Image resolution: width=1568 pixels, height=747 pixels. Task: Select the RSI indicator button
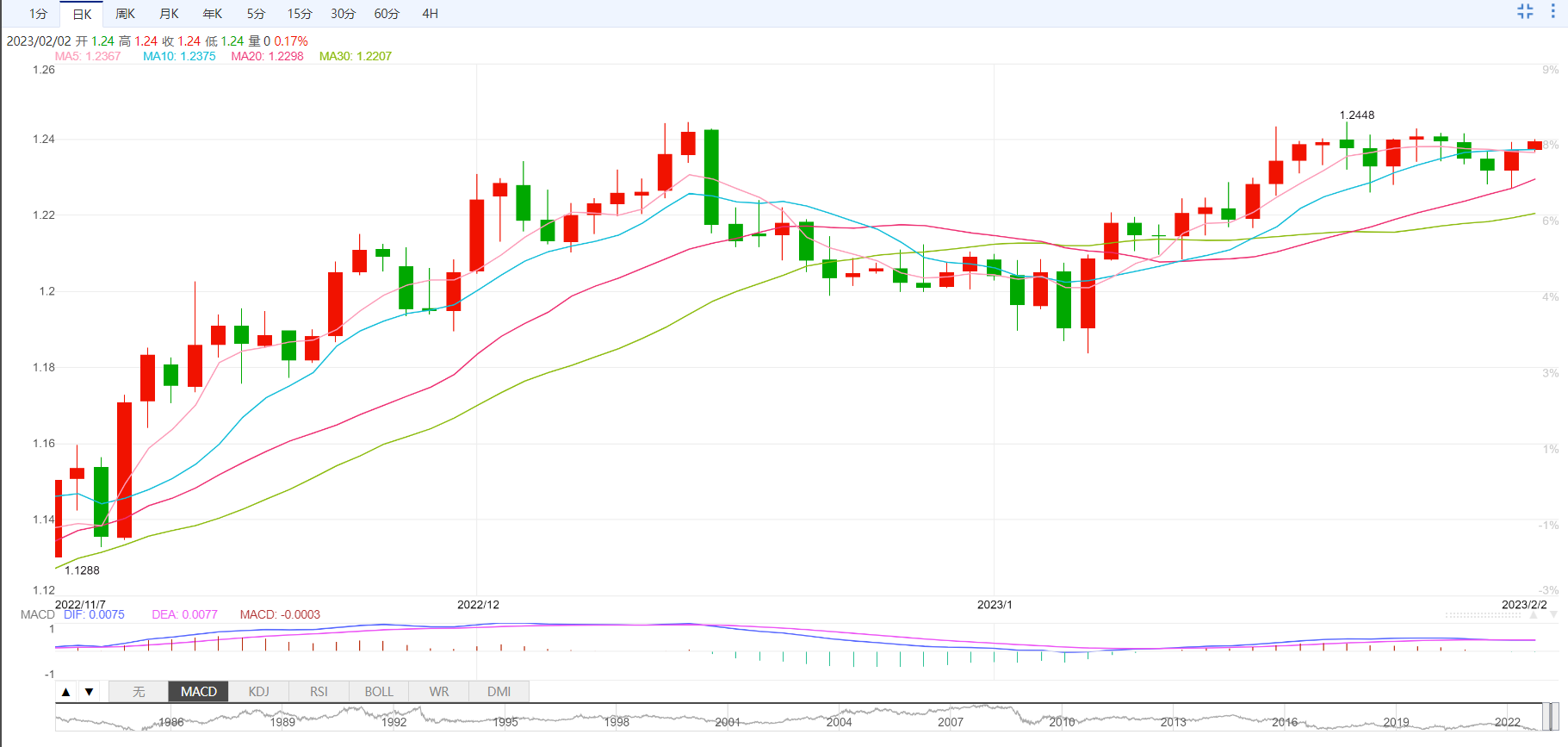pos(319,691)
